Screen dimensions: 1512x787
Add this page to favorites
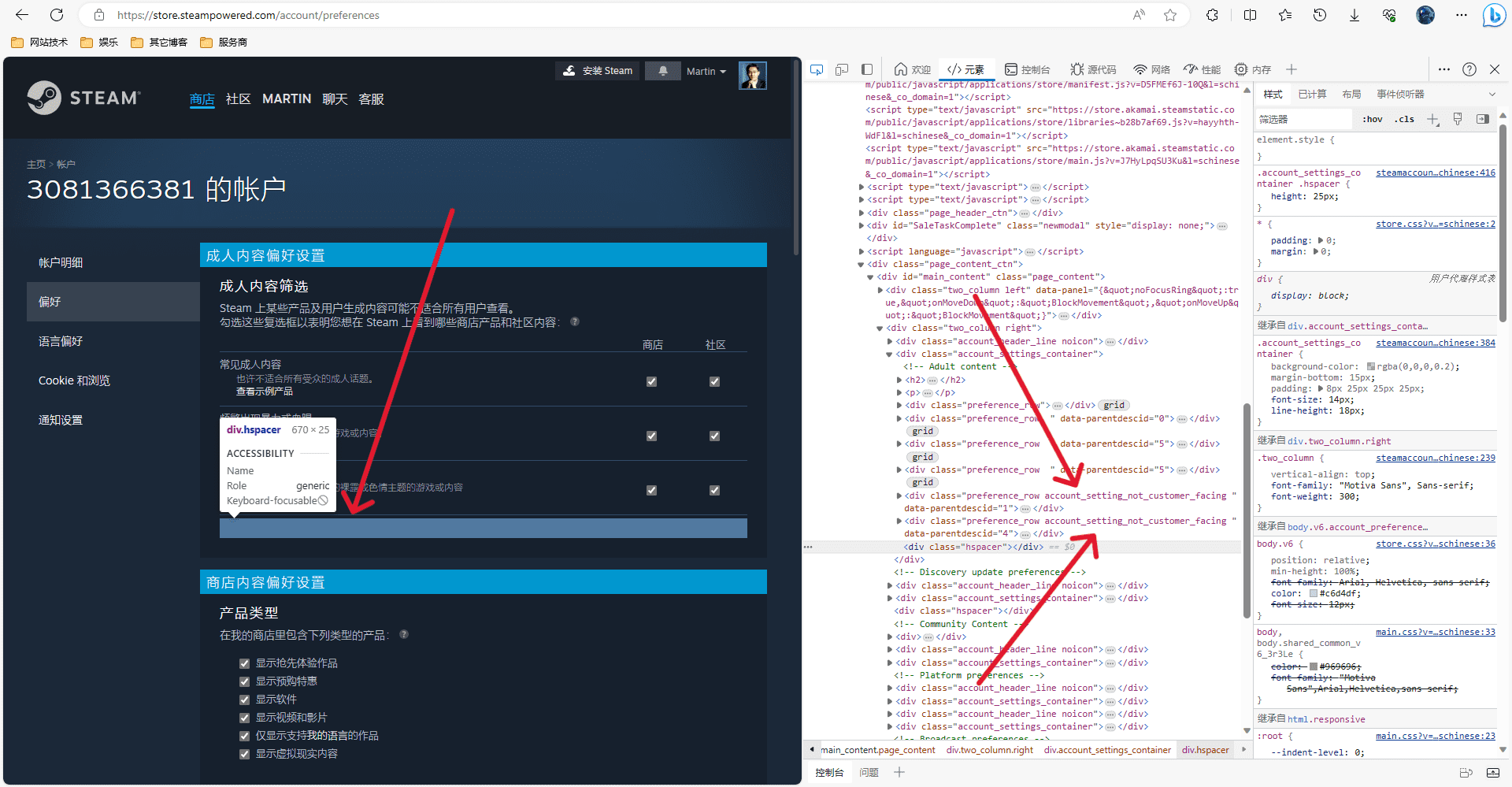1170,15
